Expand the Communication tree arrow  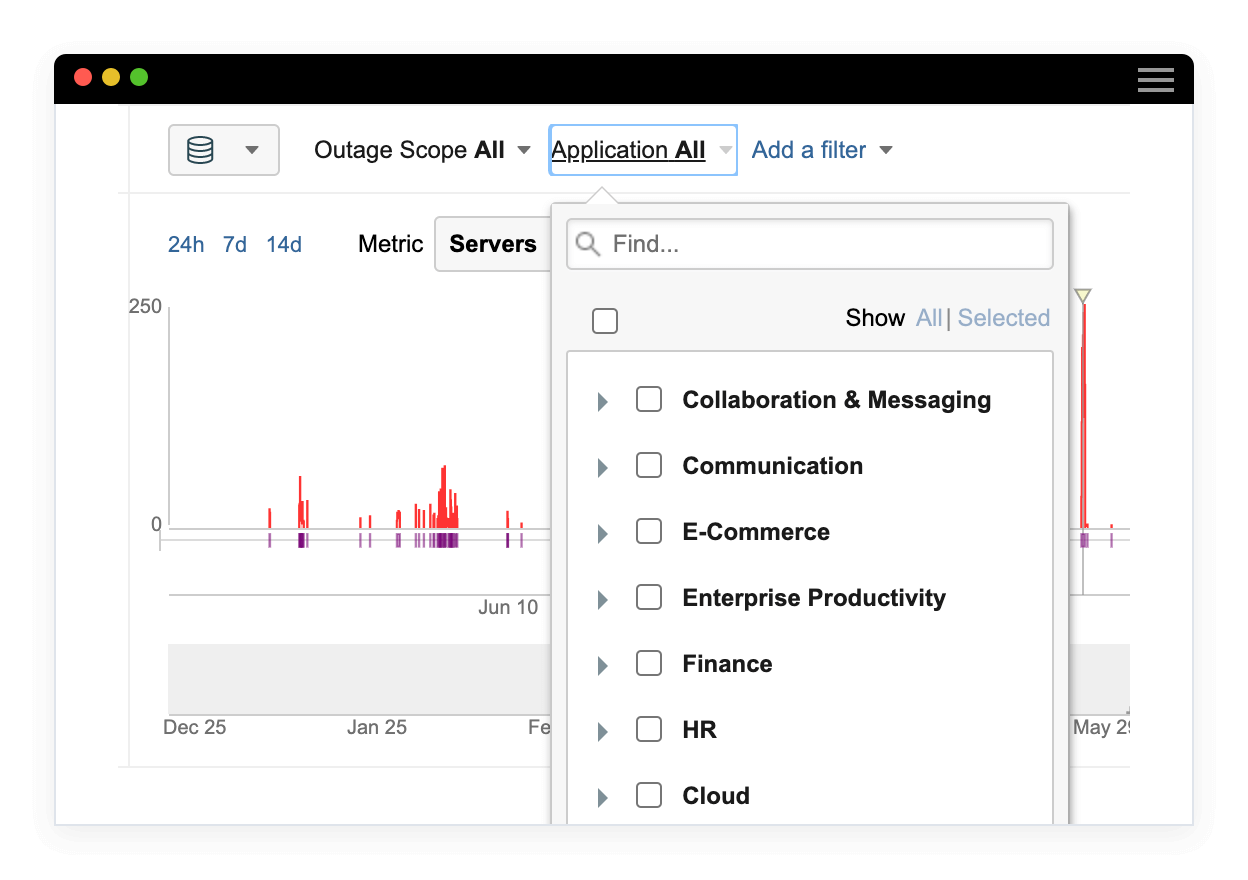pos(602,467)
